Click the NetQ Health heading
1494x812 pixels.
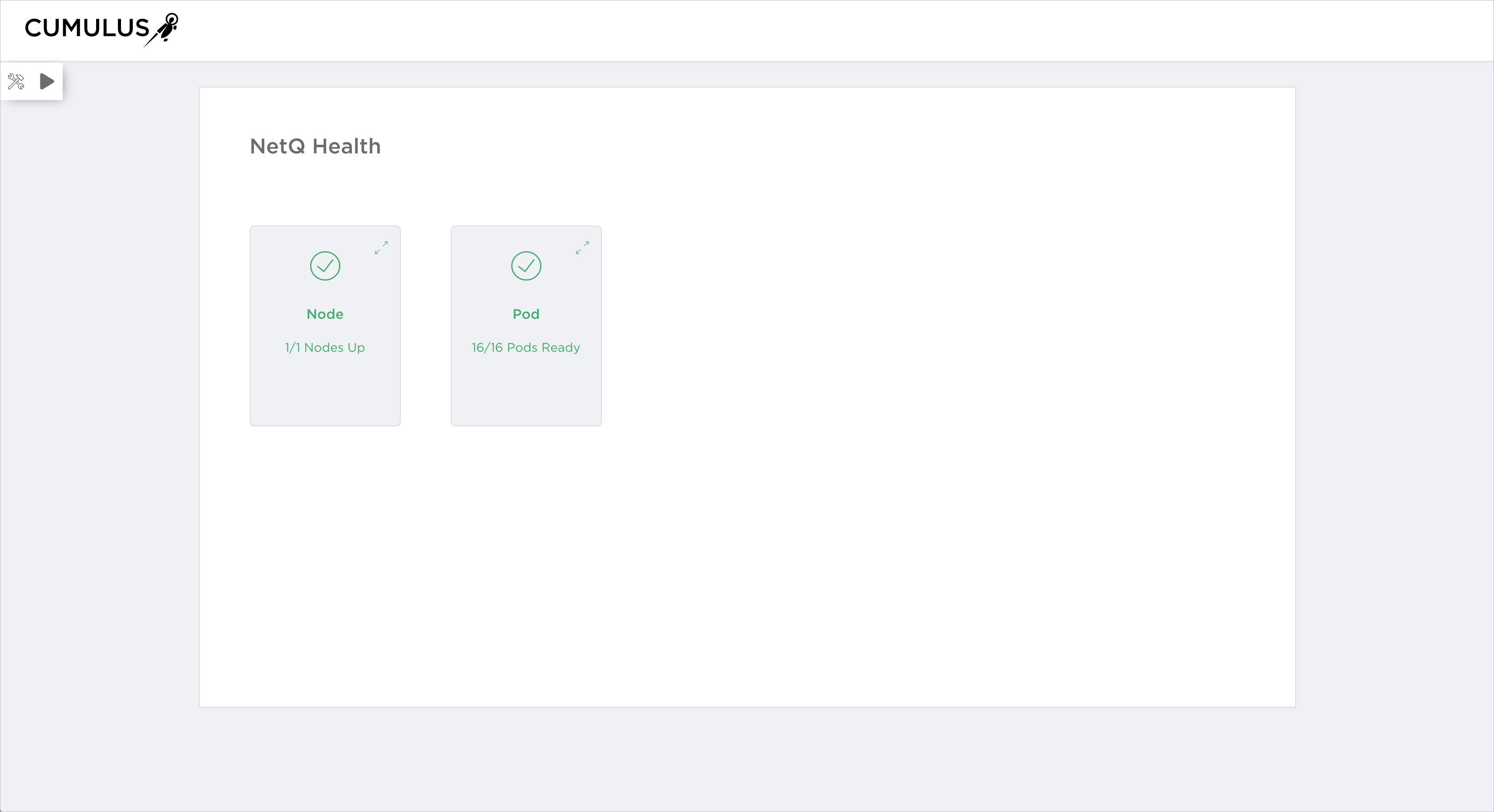click(315, 146)
